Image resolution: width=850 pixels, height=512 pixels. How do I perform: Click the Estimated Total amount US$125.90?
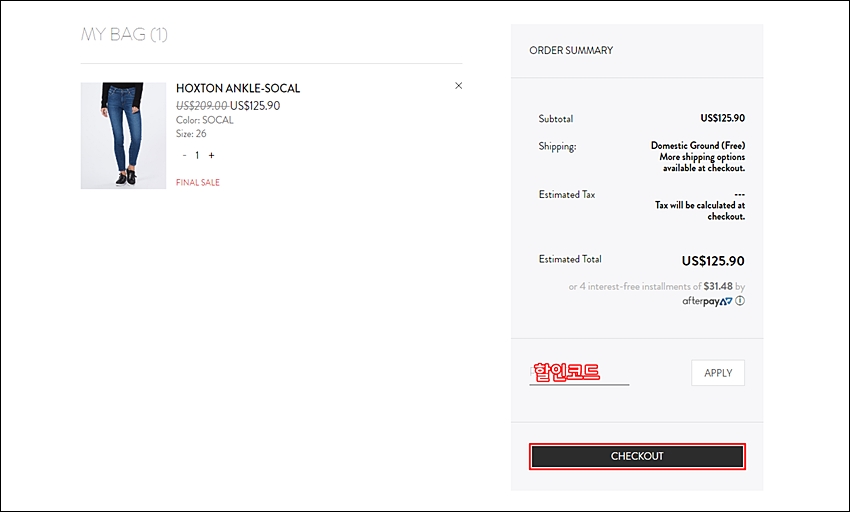(x=713, y=261)
